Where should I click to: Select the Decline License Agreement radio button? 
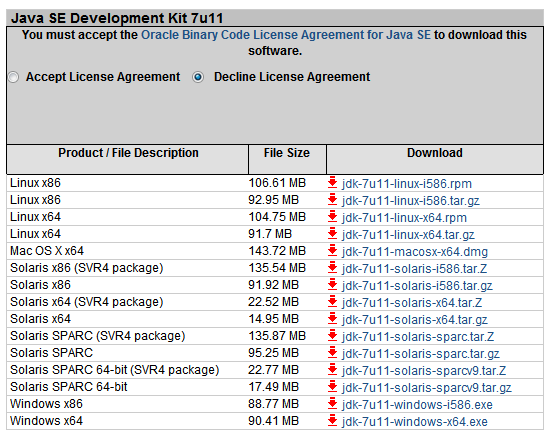[x=198, y=77]
